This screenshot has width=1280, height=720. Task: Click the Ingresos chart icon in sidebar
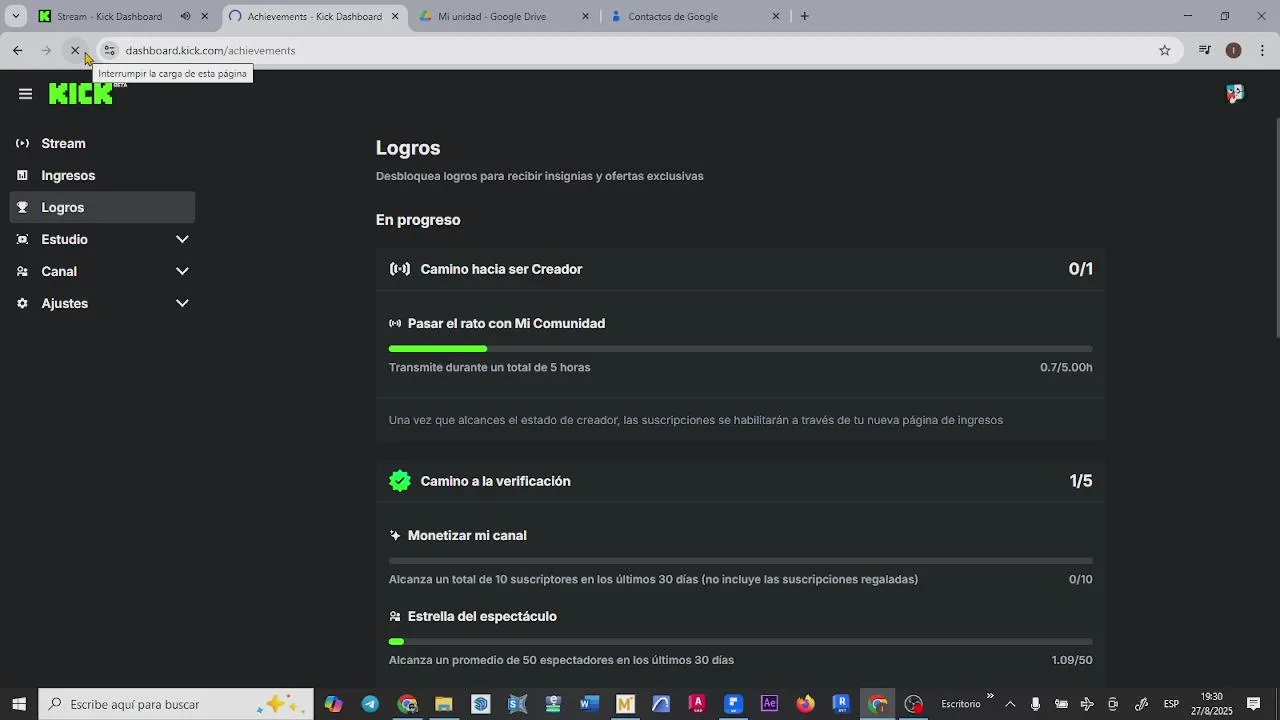22,175
